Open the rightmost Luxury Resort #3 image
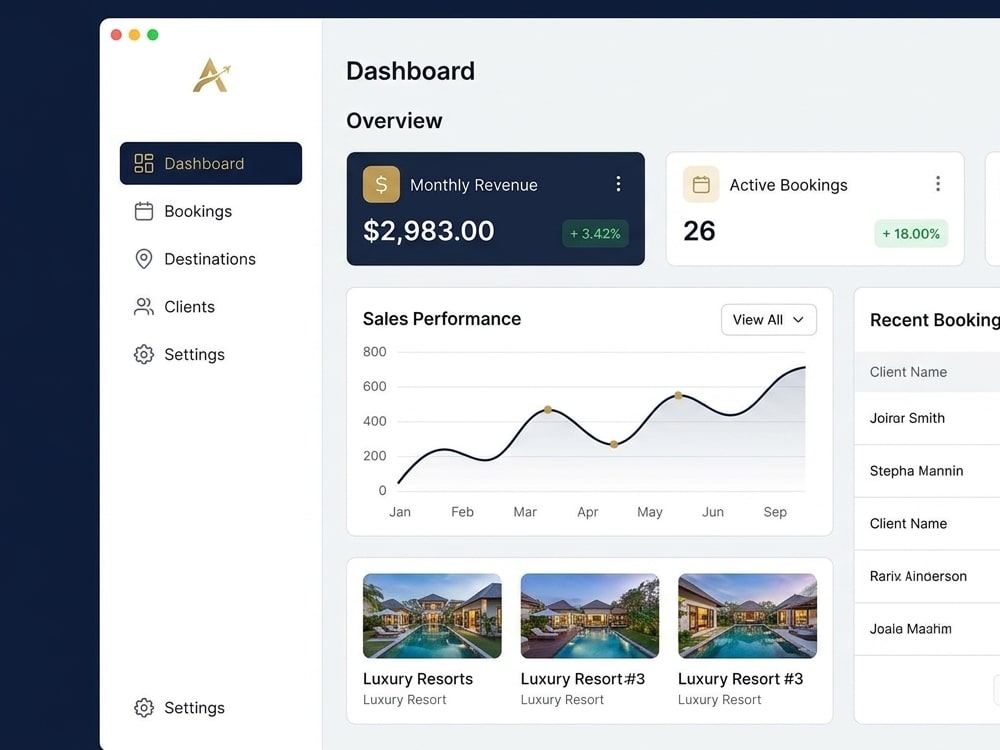1000x750 pixels. 747,615
